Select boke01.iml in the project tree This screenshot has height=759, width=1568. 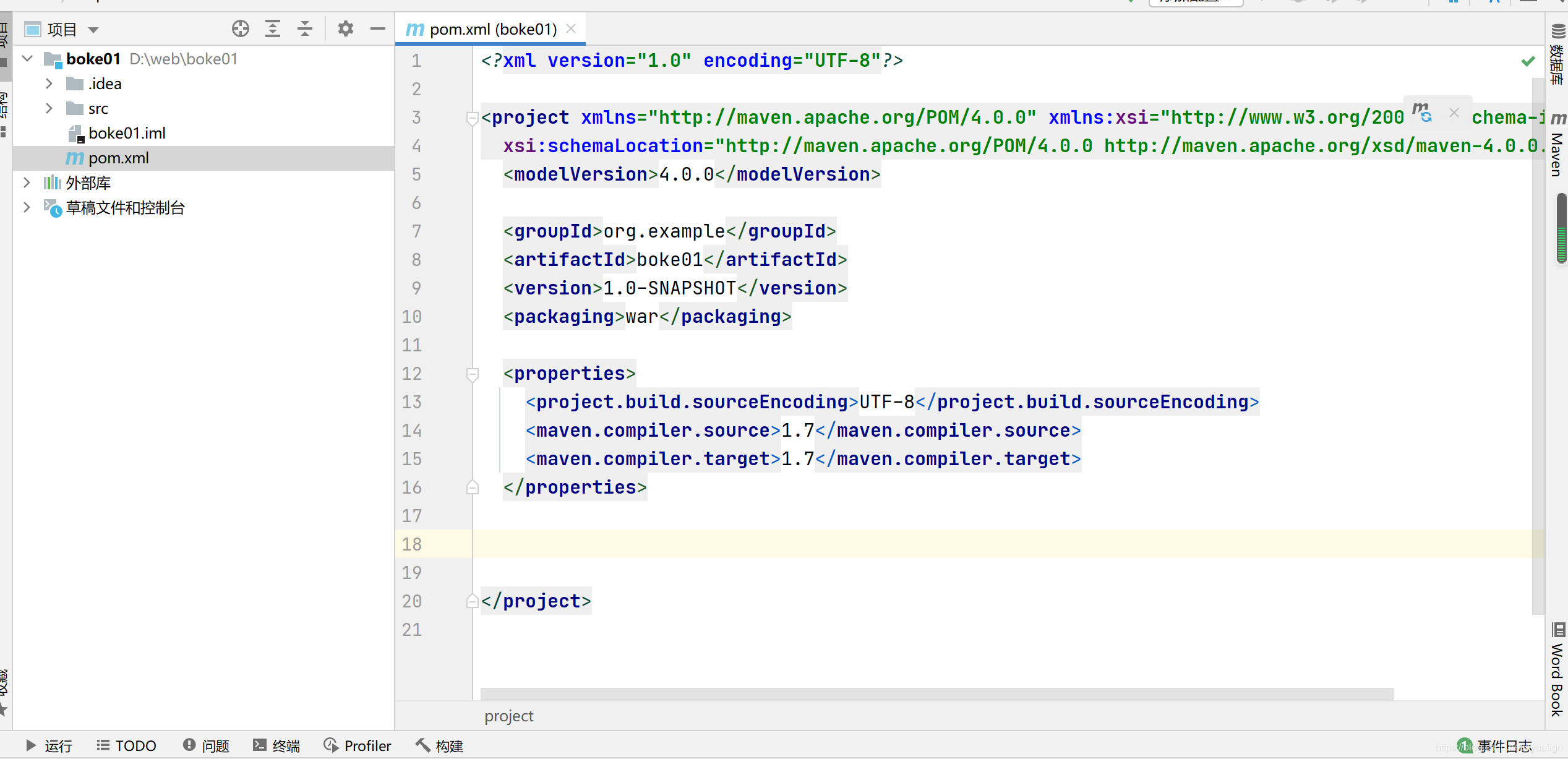(x=127, y=133)
